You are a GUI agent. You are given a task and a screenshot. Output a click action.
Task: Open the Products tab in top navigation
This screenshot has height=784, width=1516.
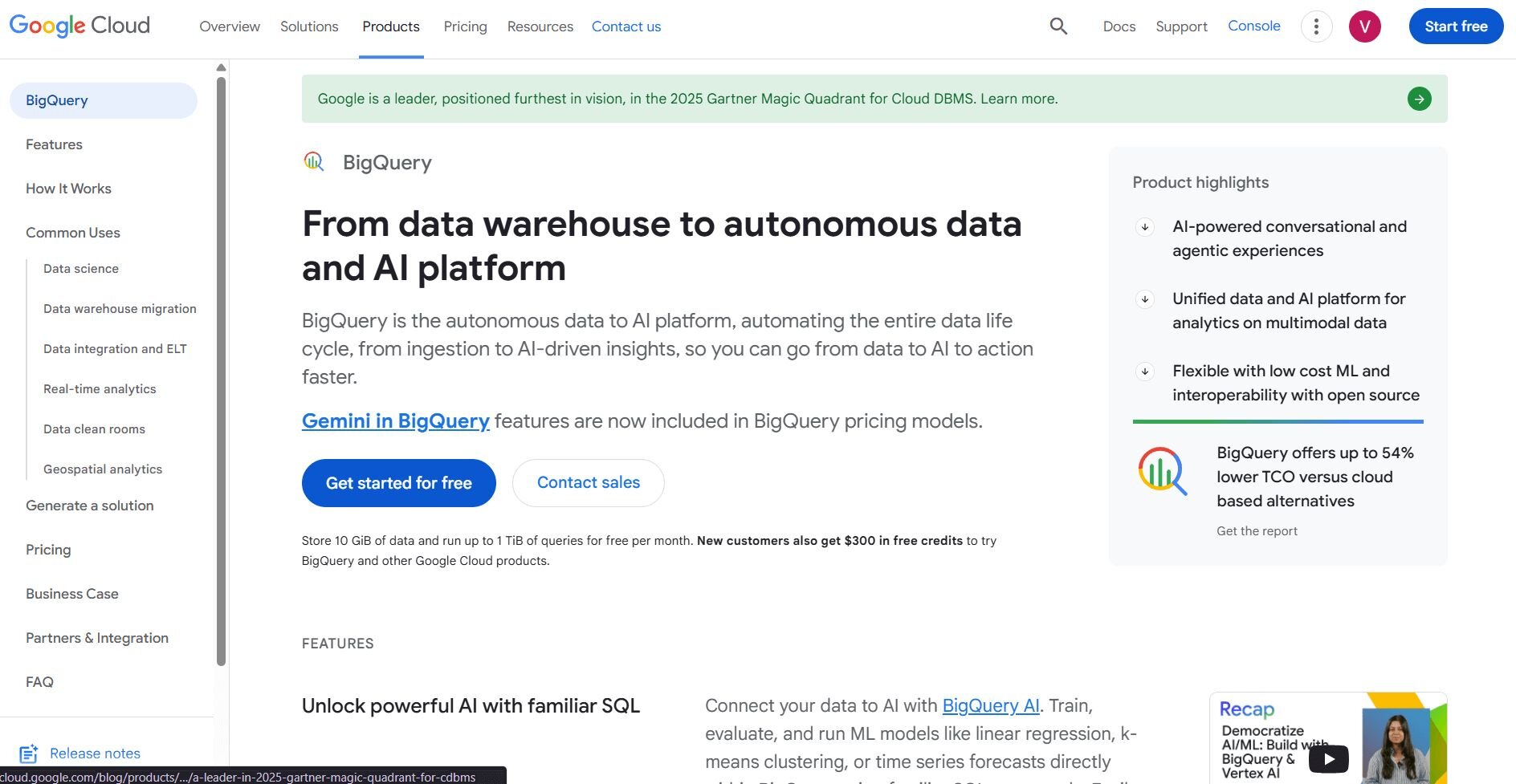coord(391,26)
